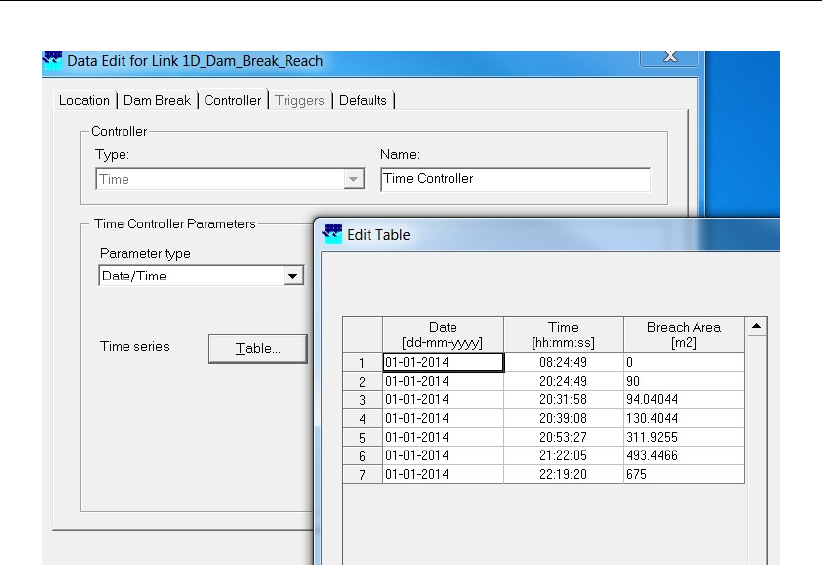Screen dimensions: 822x565
Task: Click the greyed Triggers tab
Action: pos(300,100)
